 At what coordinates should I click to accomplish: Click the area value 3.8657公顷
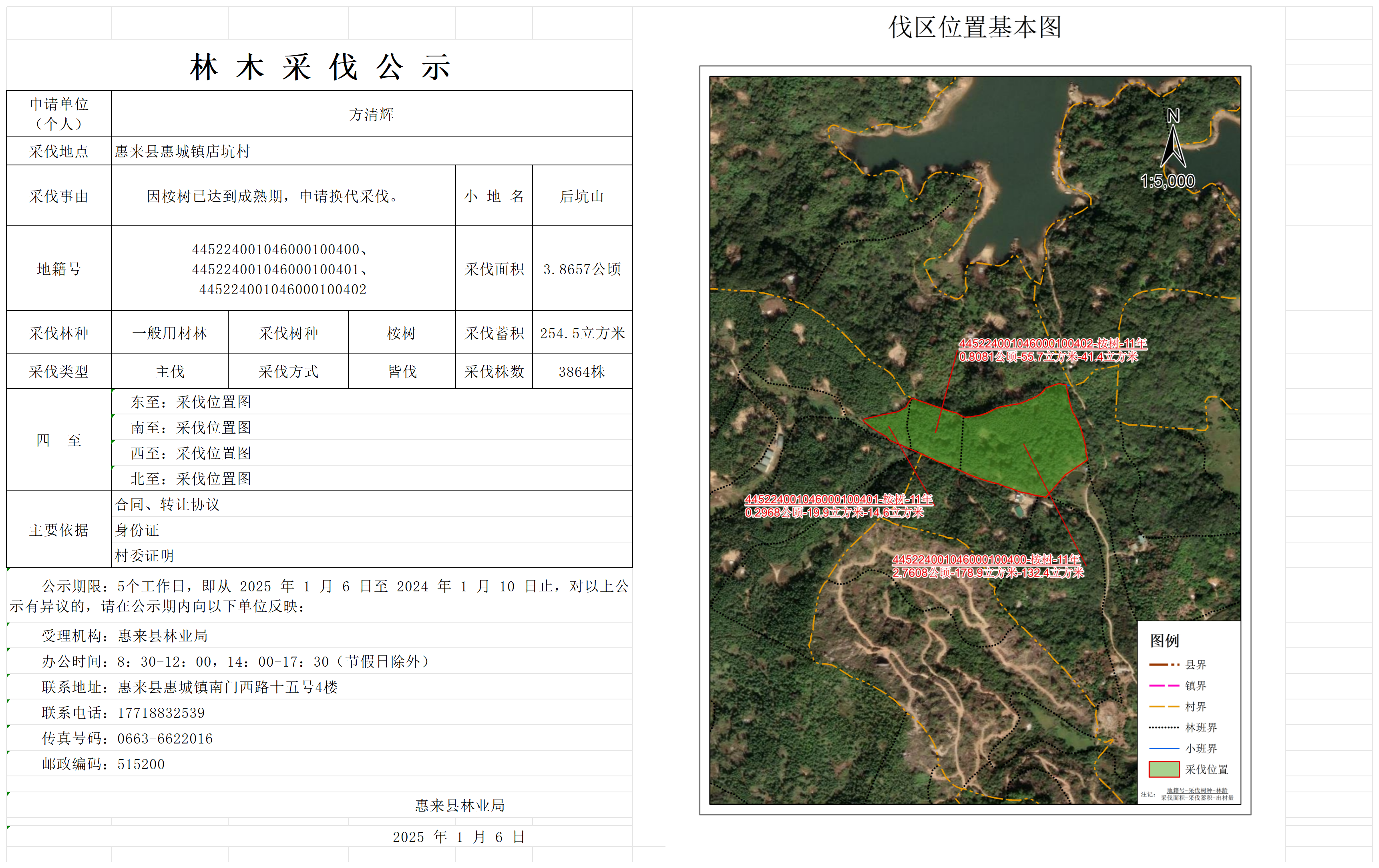point(583,269)
